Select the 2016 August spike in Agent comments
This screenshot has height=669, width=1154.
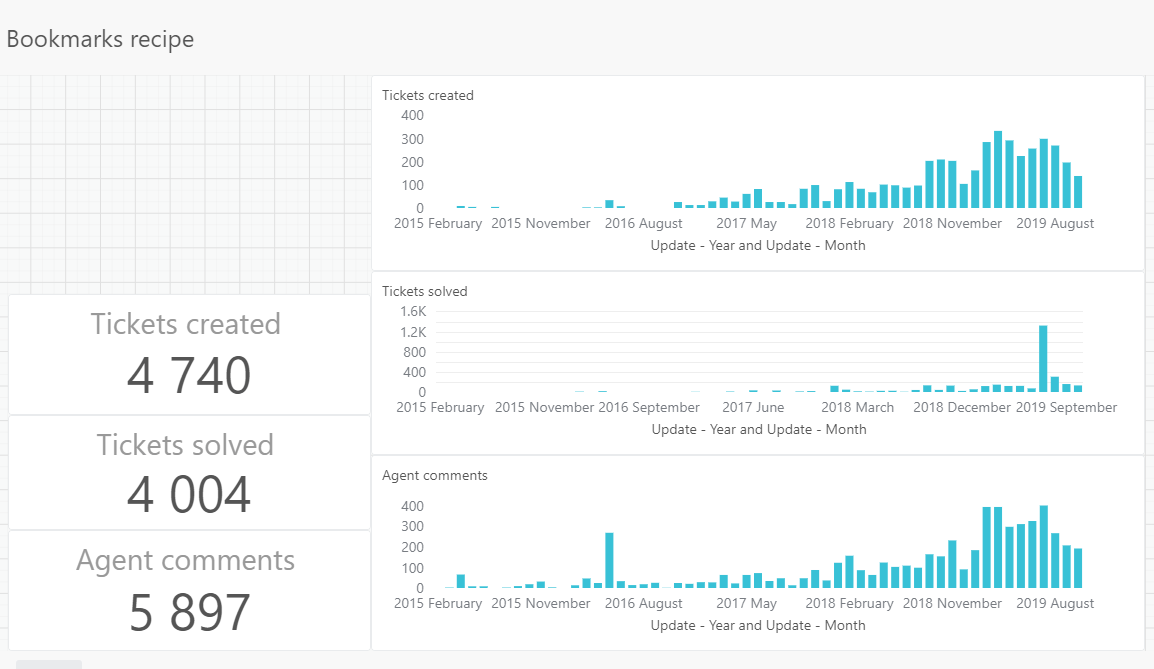point(608,560)
